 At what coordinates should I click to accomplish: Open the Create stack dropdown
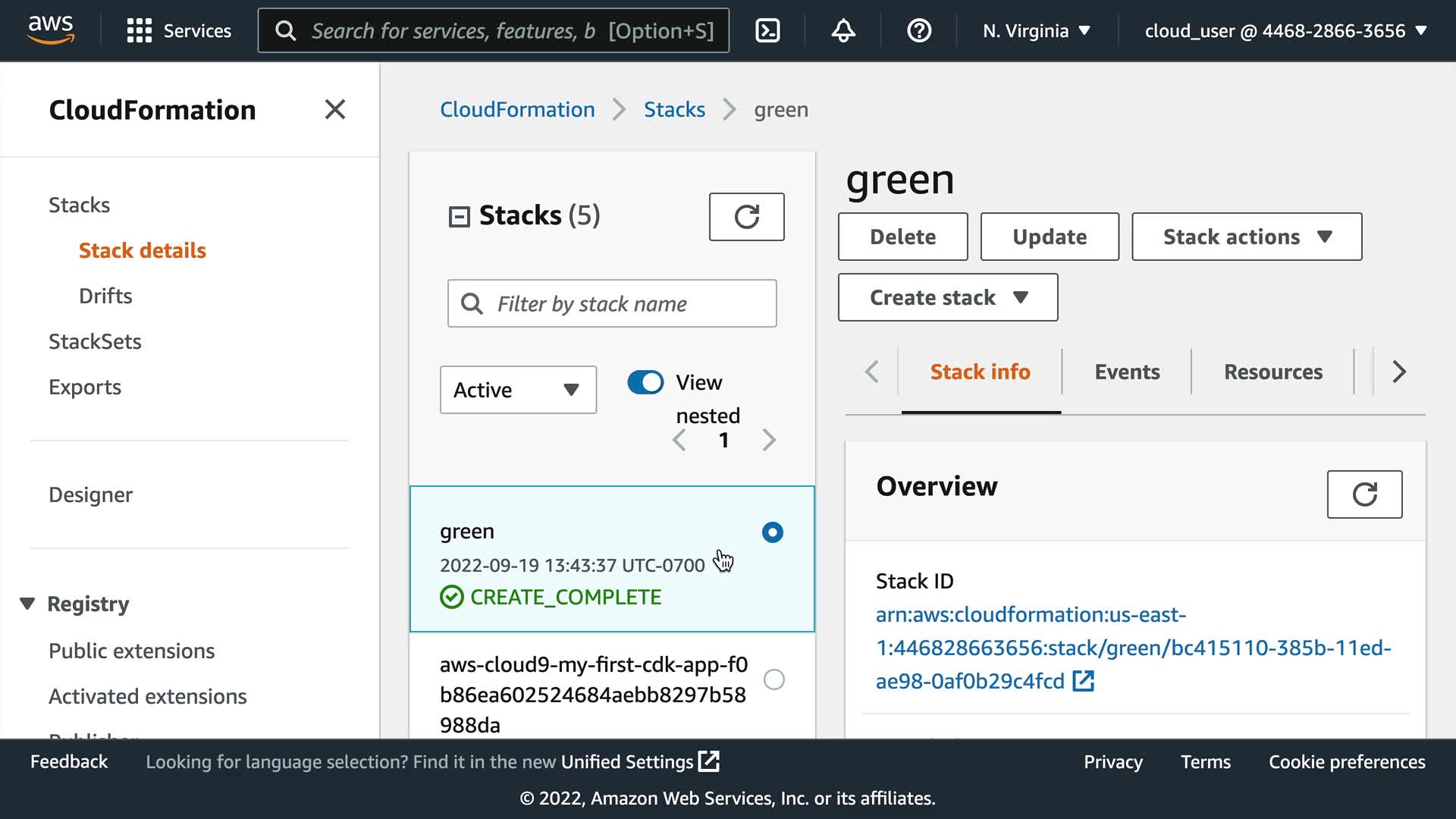[947, 297]
